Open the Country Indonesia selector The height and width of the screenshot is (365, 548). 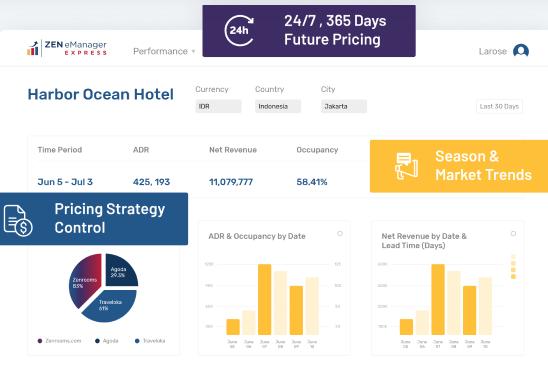tap(278, 106)
